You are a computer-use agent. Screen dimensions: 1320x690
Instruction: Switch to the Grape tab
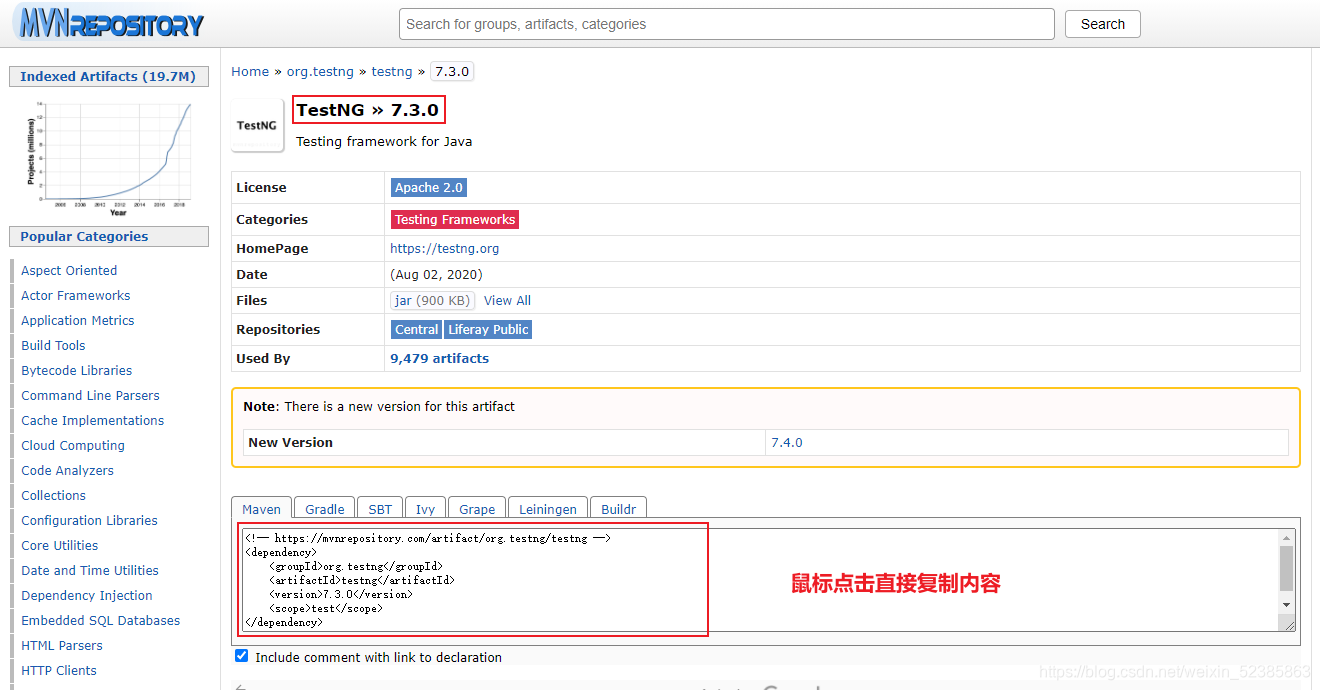tap(477, 508)
